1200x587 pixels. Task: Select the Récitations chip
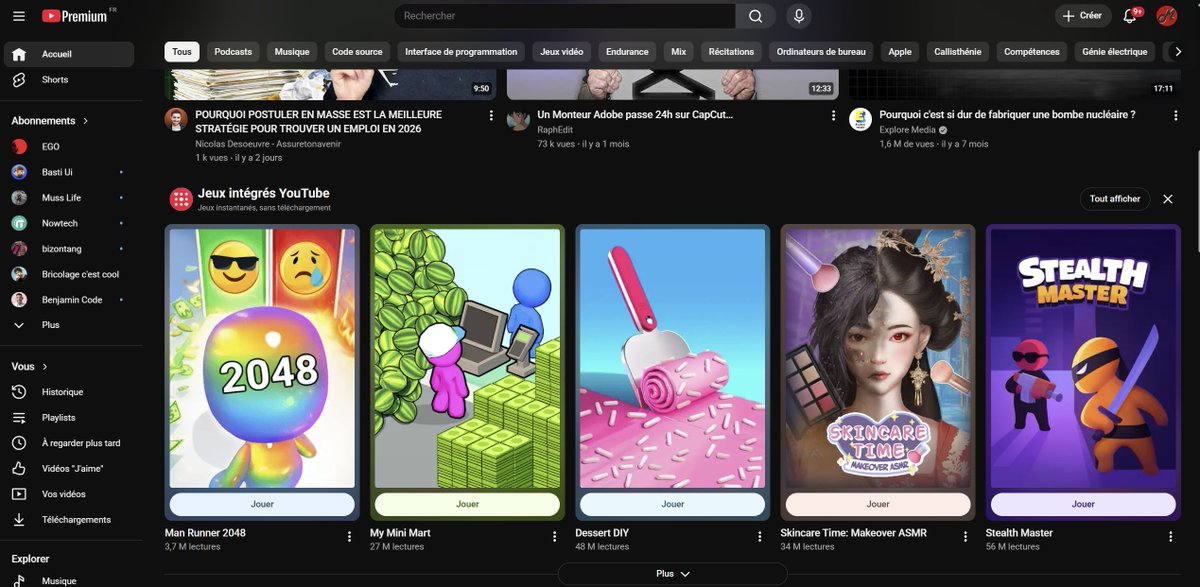[x=731, y=52]
